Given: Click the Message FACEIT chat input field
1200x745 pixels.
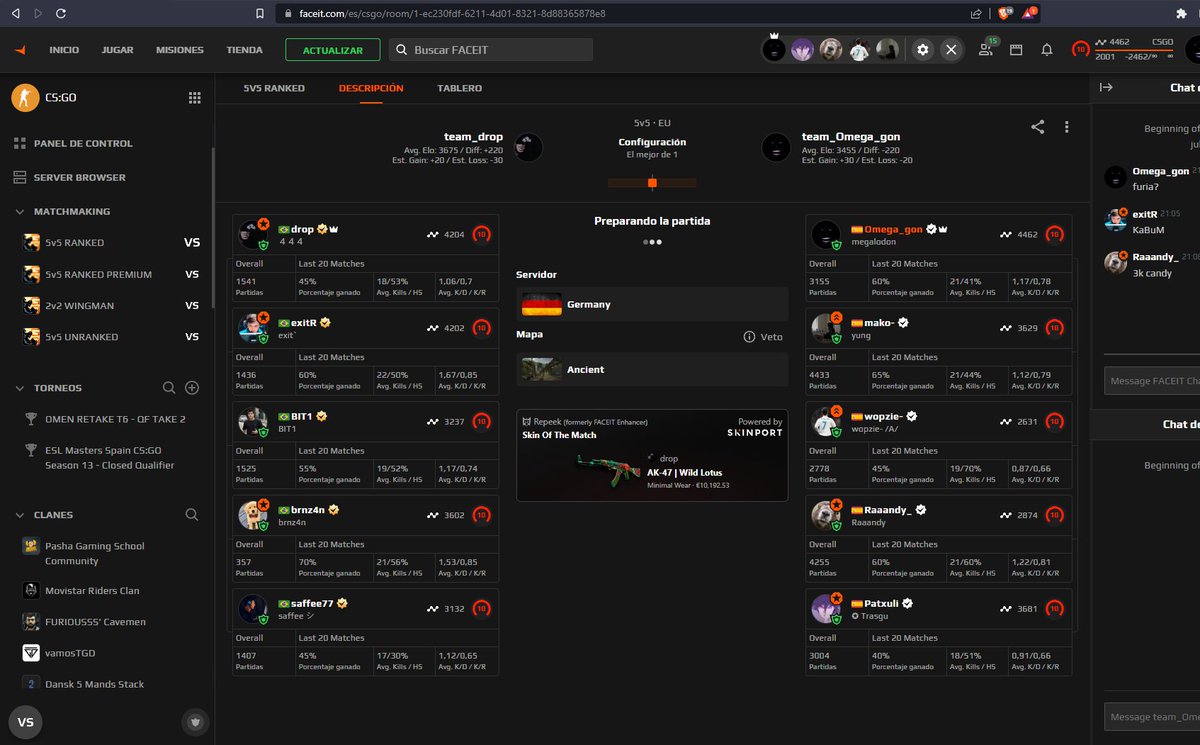Looking at the screenshot, I should 1152,380.
